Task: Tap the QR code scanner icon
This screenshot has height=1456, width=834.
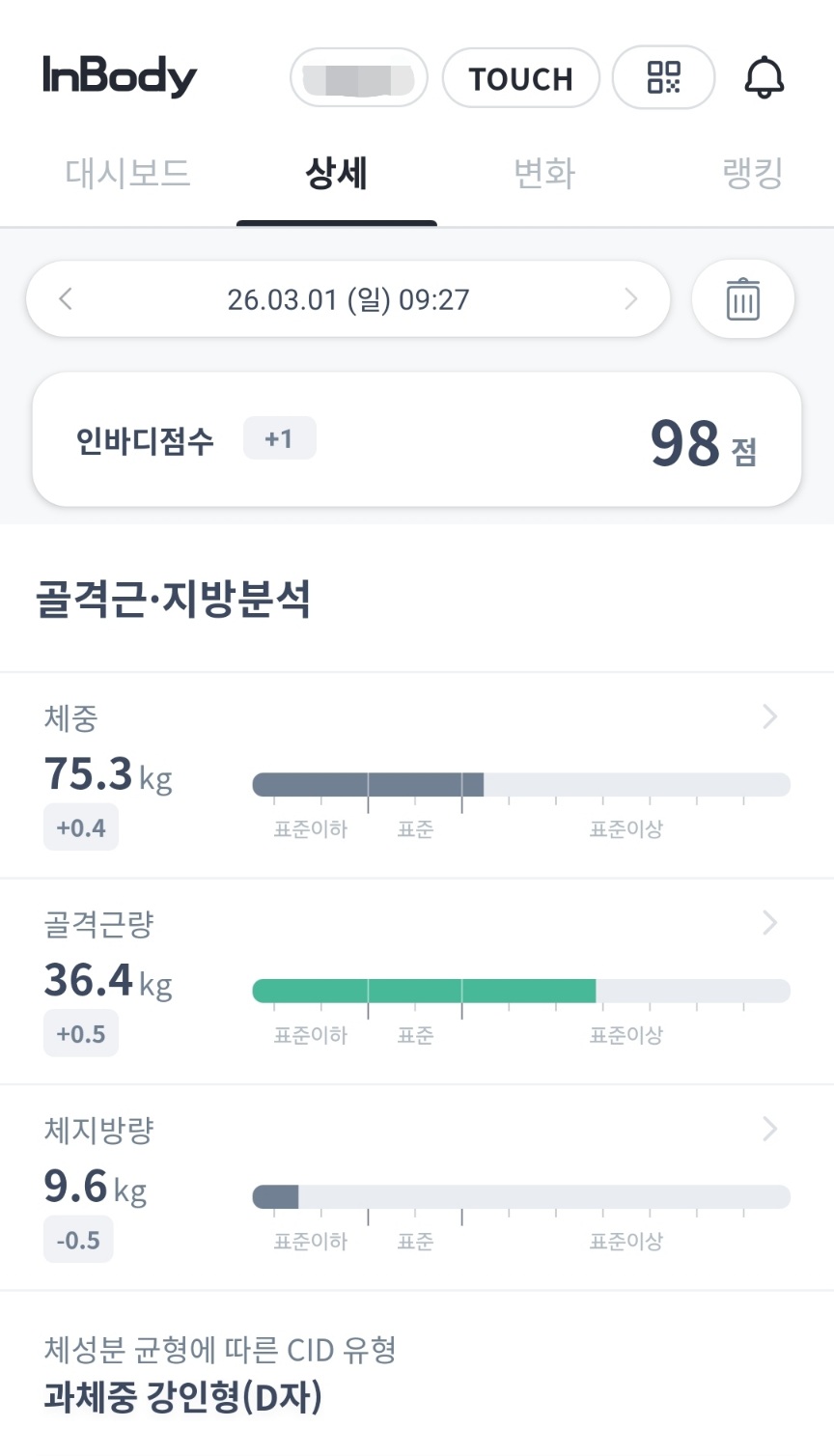Action: point(664,77)
